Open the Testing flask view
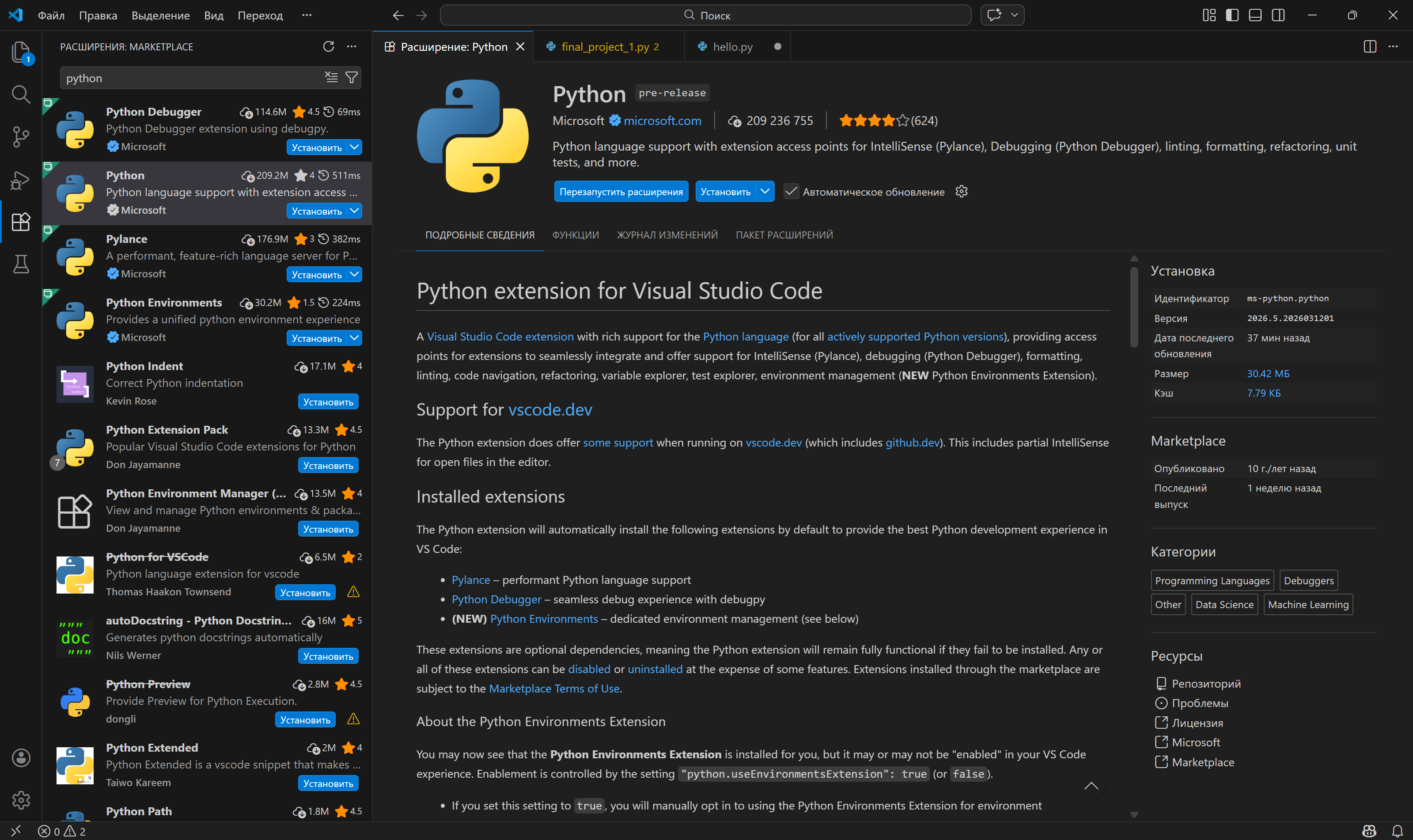This screenshot has width=1413, height=840. coord(21,264)
